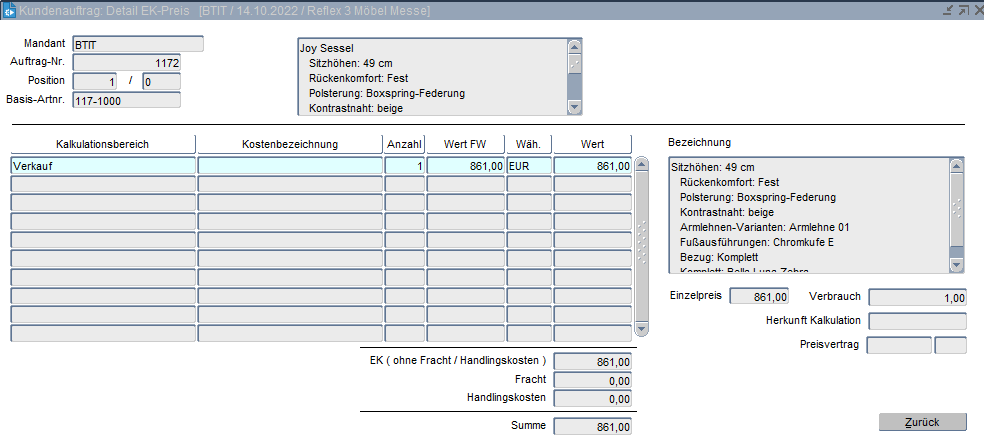Minimize the Kundenauftrag window
This screenshot has width=984, height=443.
tap(946, 9)
